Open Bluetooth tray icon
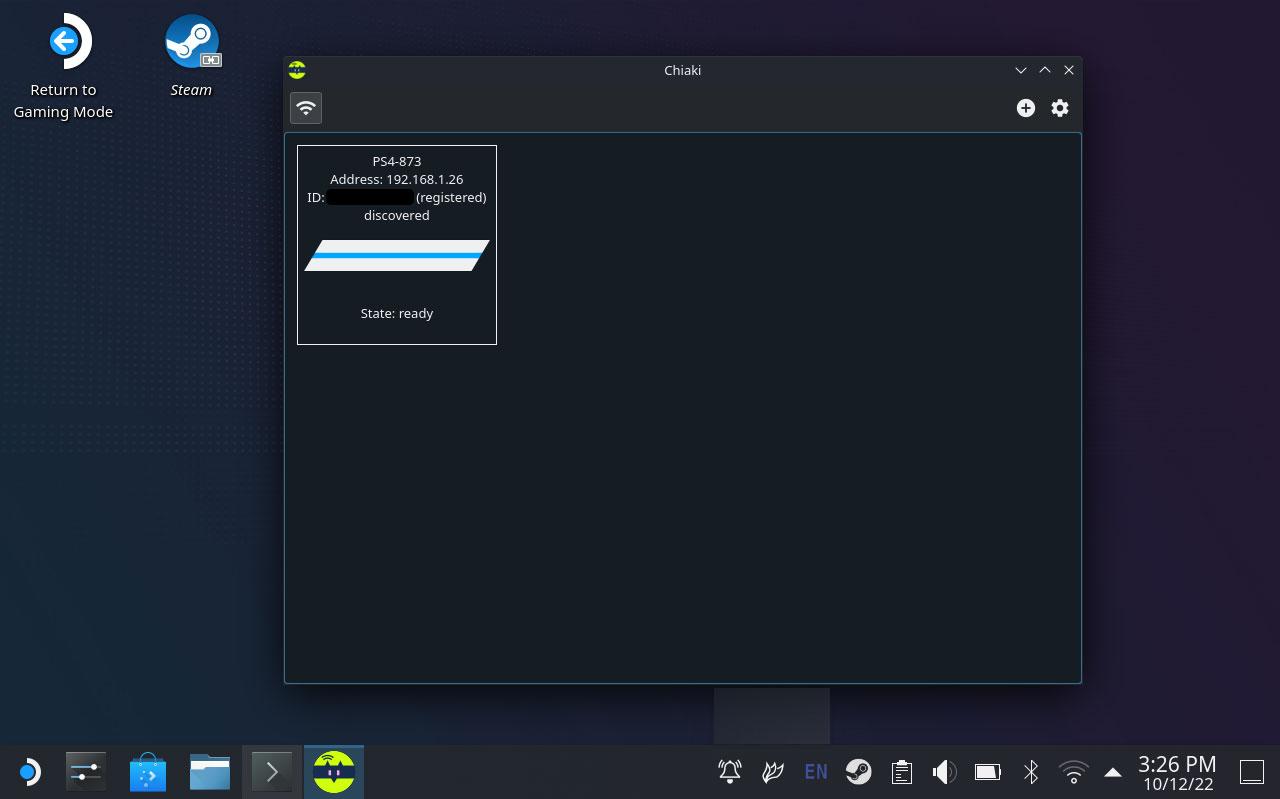 coord(1031,771)
